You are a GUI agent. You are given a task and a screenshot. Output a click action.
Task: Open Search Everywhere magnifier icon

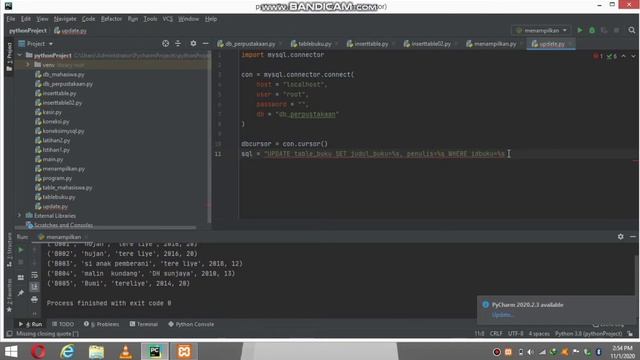click(631, 30)
